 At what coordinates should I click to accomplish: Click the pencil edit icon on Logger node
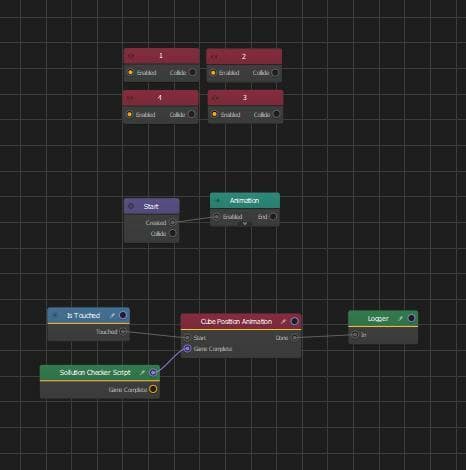[400, 318]
